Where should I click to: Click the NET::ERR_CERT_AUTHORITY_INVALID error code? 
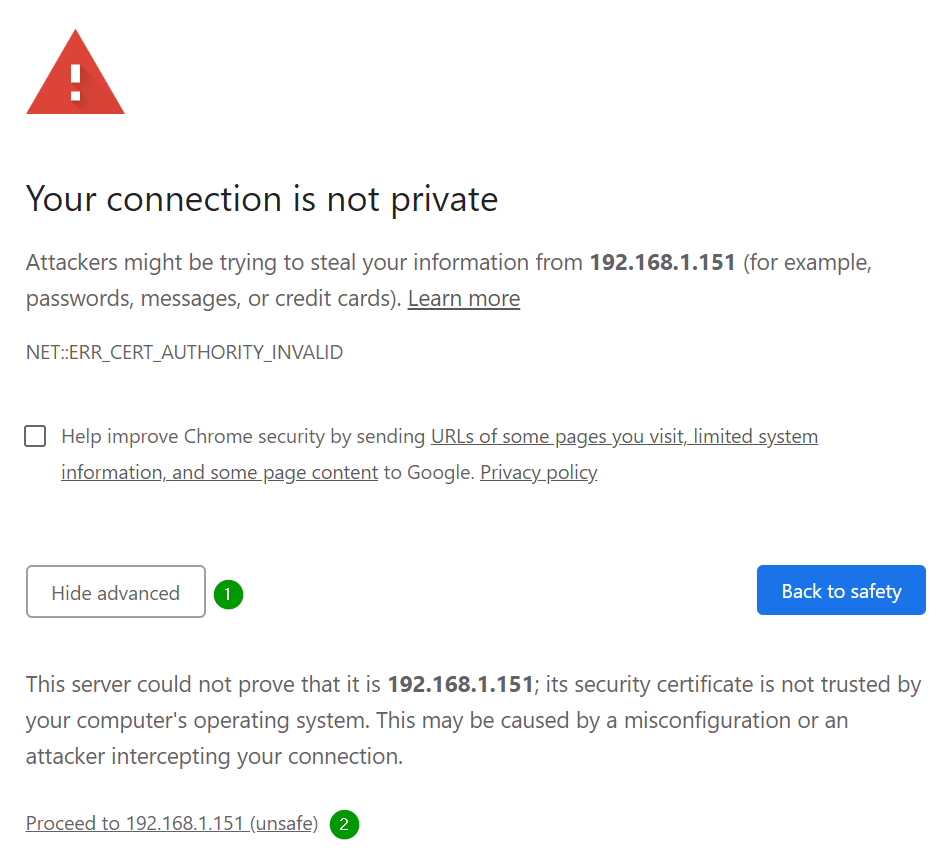tap(184, 353)
